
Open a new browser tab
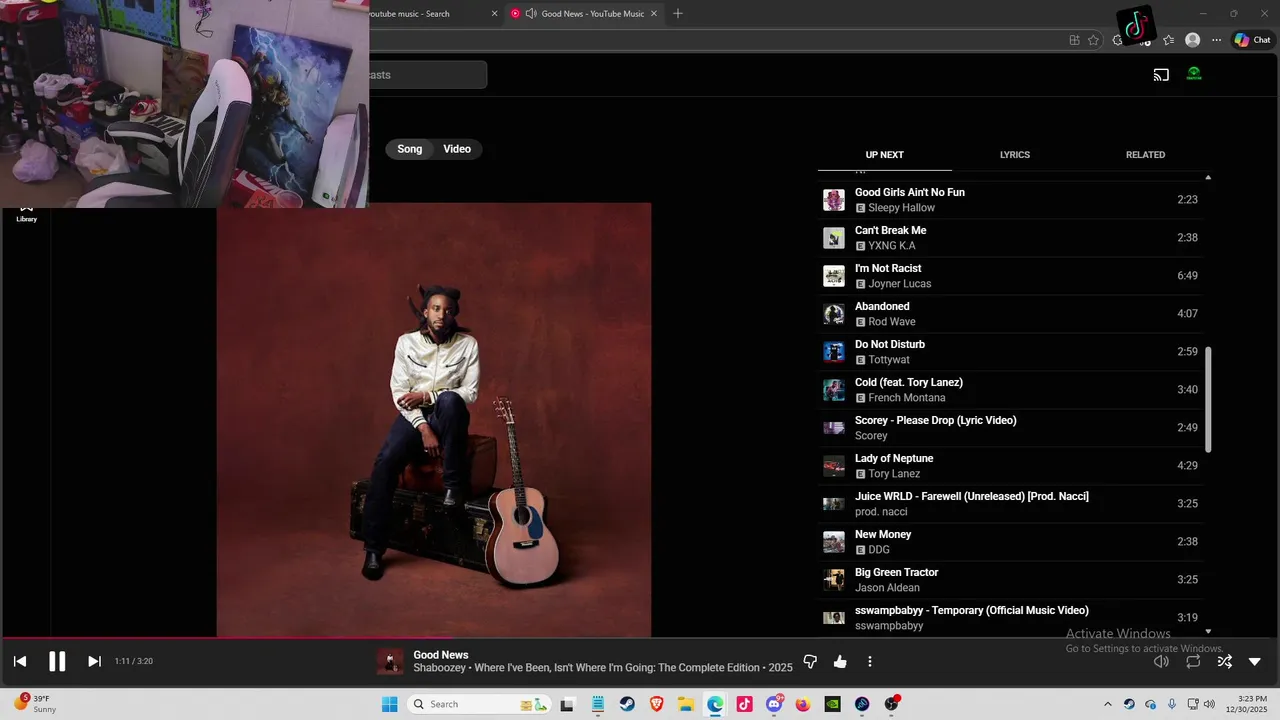678,13
